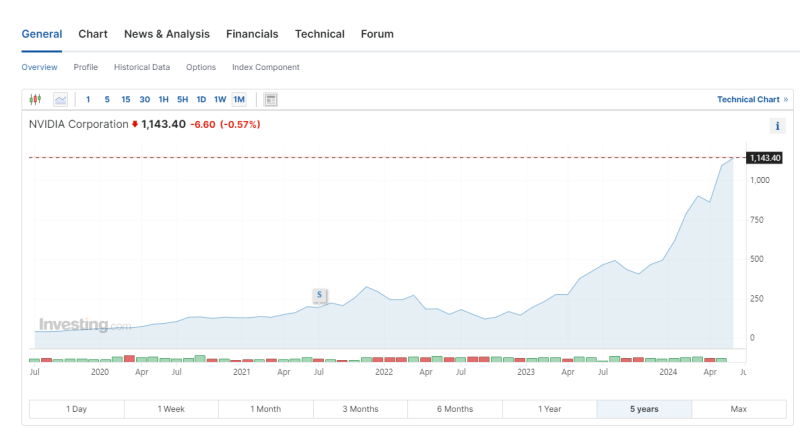Viewport: 800px width, 432px height.
Task: Select the 1M interval button
Action: tap(239, 99)
